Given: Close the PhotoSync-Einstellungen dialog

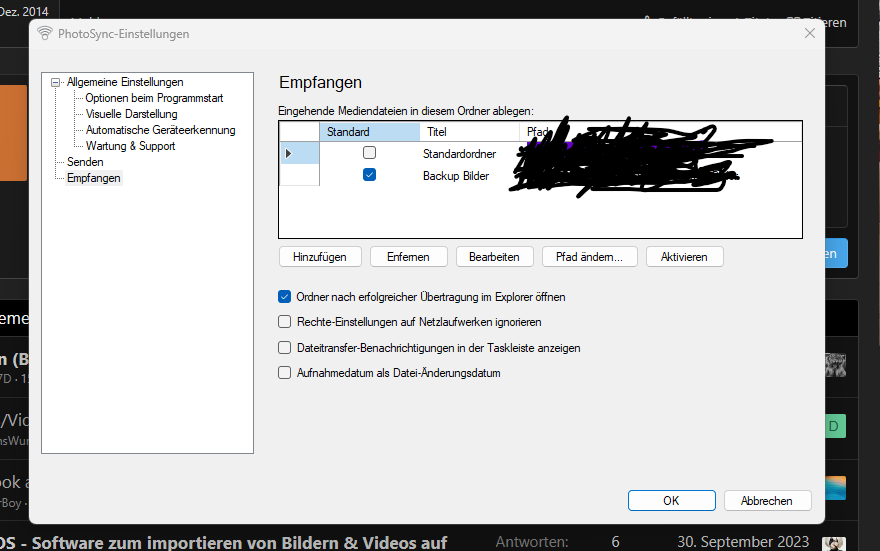Looking at the screenshot, I should pos(810,33).
